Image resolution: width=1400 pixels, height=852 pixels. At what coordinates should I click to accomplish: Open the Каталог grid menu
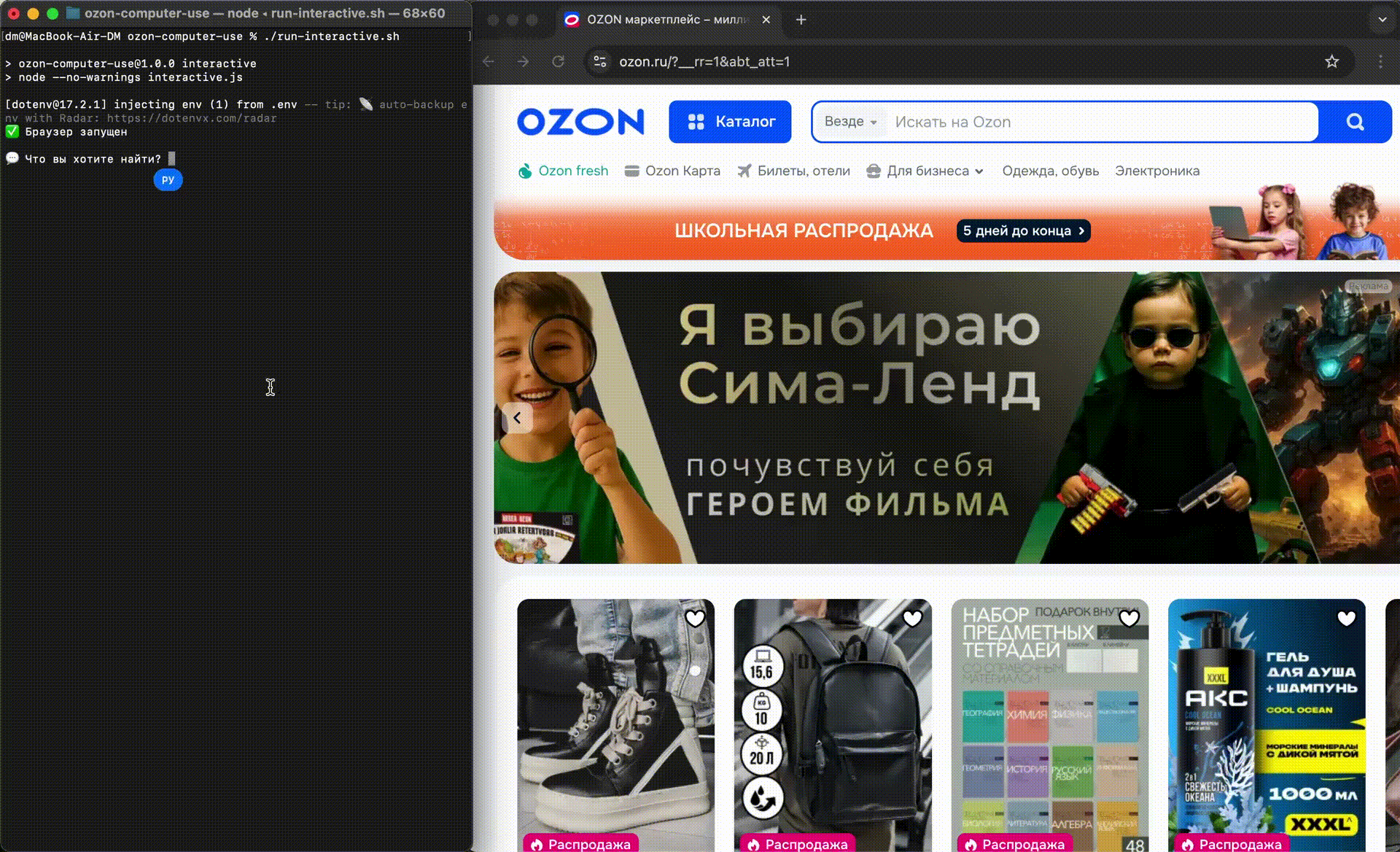point(730,122)
